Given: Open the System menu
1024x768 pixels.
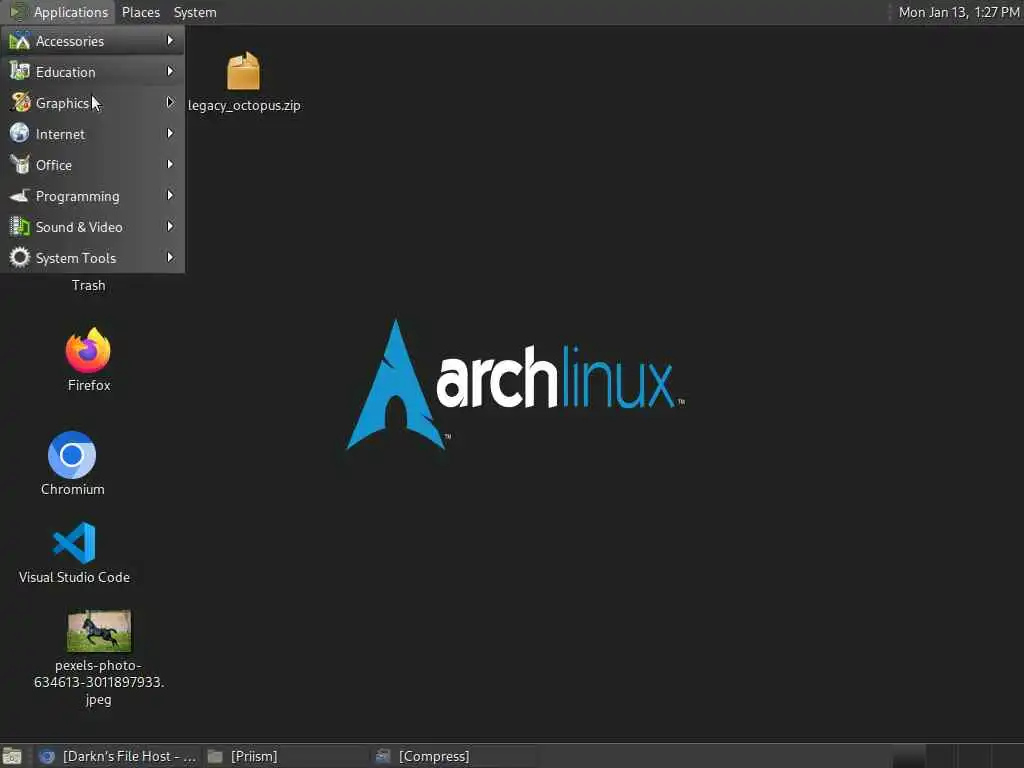Looking at the screenshot, I should click(x=195, y=12).
